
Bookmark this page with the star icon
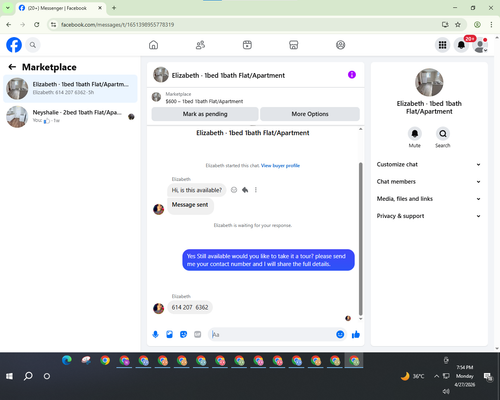[x=458, y=25]
